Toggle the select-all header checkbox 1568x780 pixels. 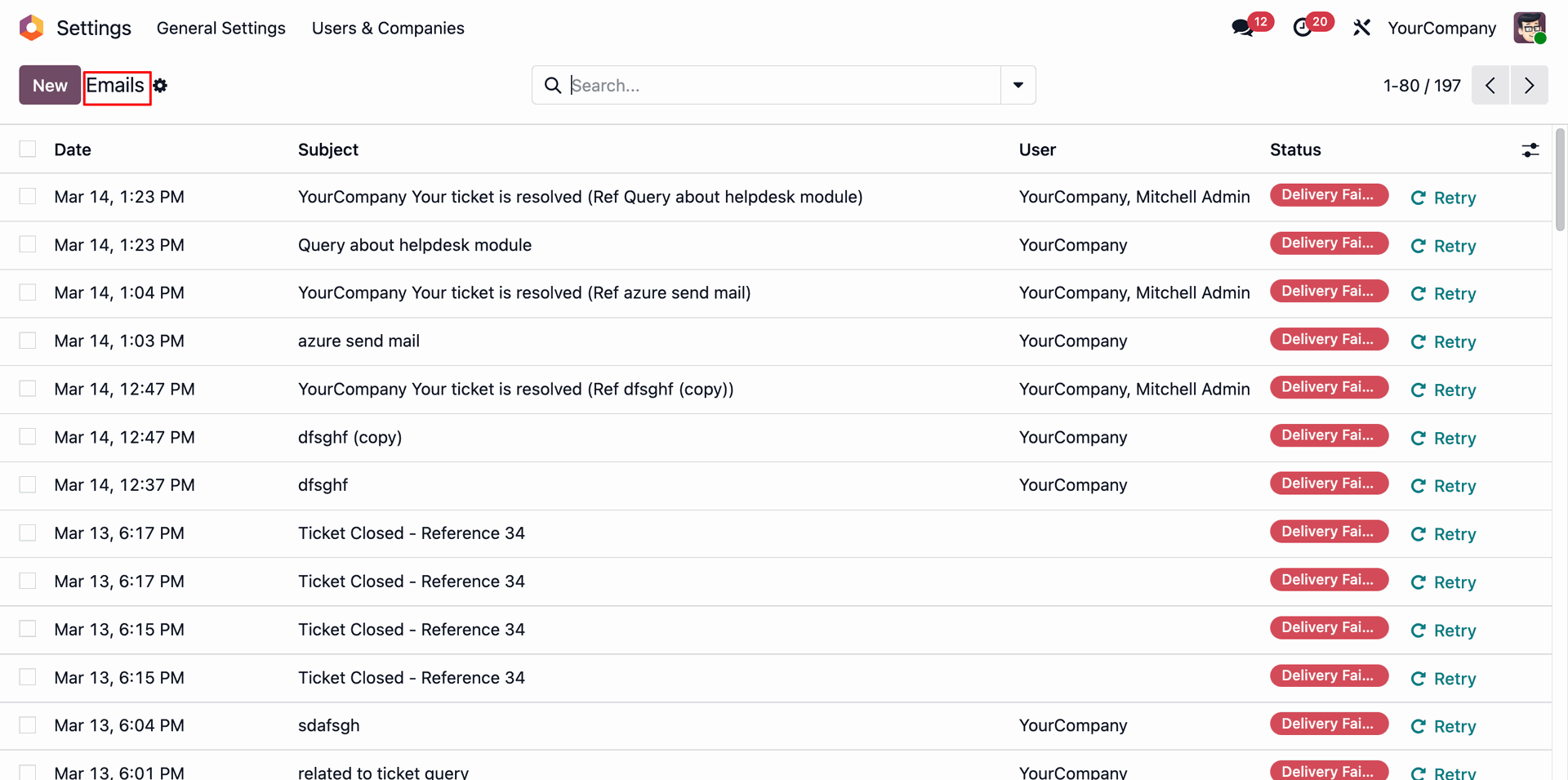(28, 149)
